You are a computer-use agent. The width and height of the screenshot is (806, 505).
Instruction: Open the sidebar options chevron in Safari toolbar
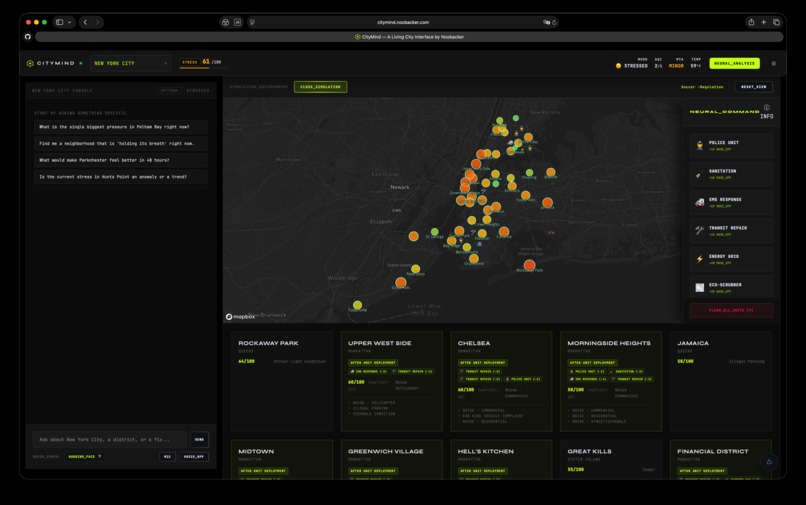coord(69,22)
